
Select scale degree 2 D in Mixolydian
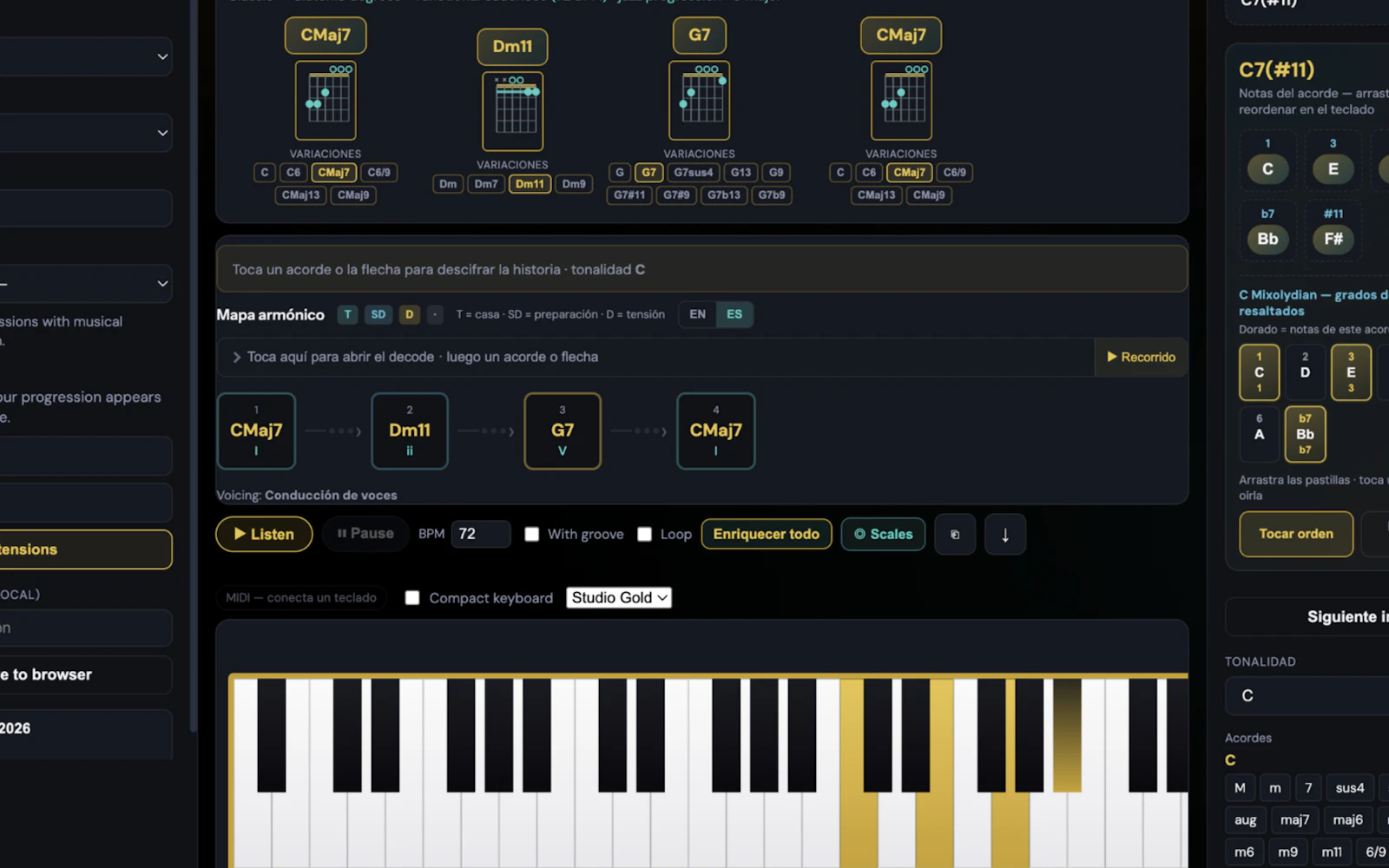point(1305,372)
